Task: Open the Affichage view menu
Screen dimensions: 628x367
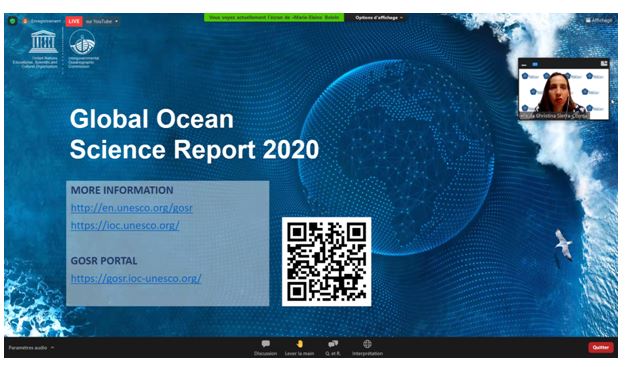Action: (599, 20)
